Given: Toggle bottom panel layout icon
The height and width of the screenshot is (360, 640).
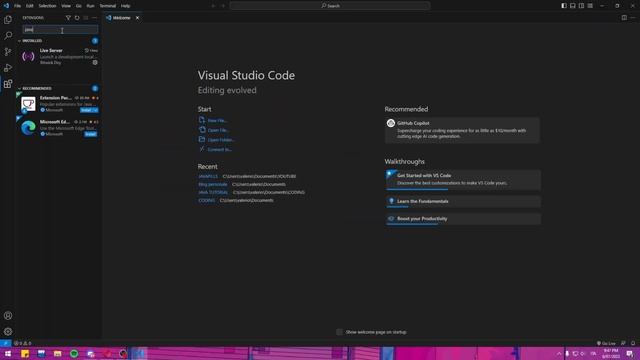Looking at the screenshot, I should [x=573, y=6].
